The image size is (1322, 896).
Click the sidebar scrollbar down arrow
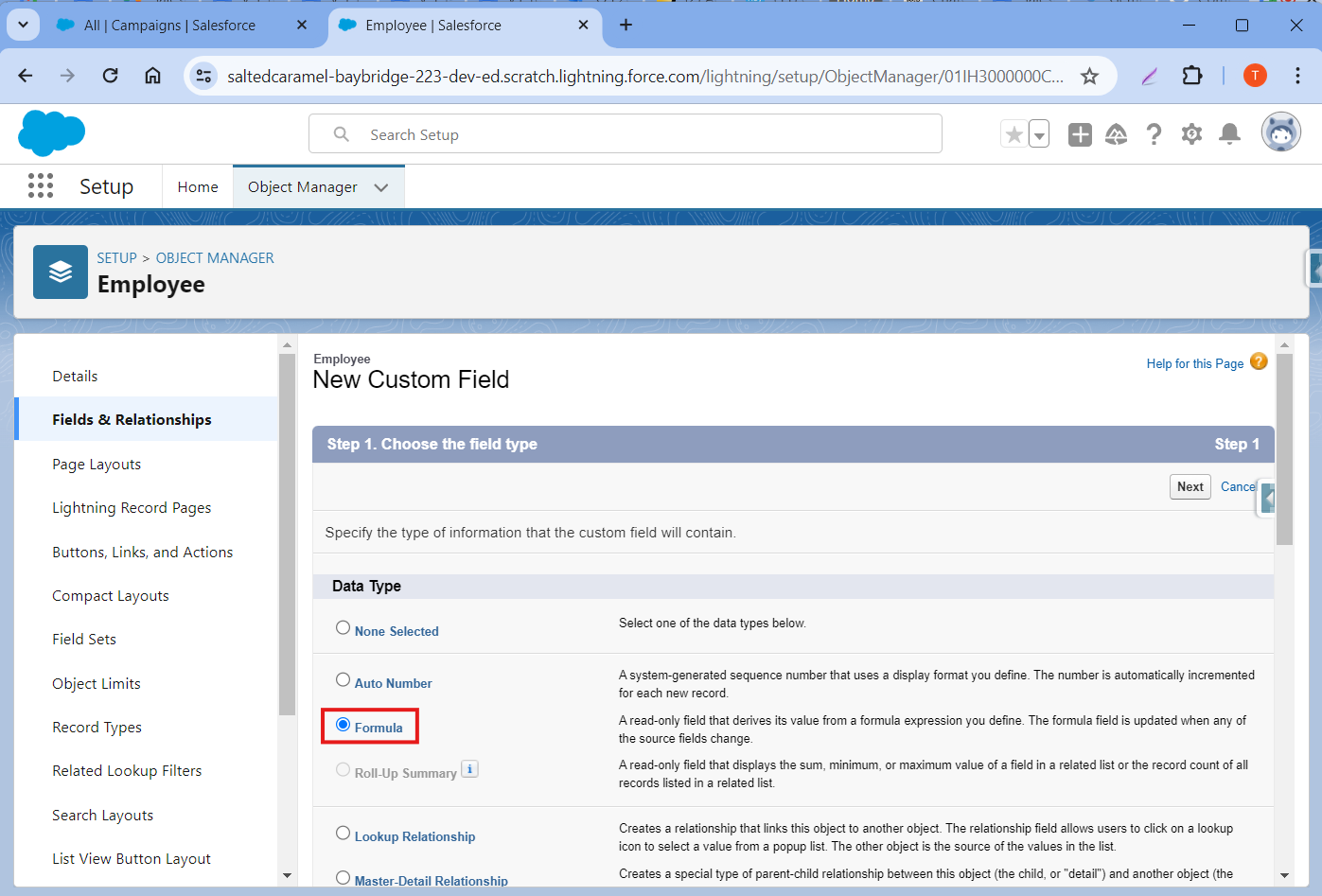click(x=288, y=876)
